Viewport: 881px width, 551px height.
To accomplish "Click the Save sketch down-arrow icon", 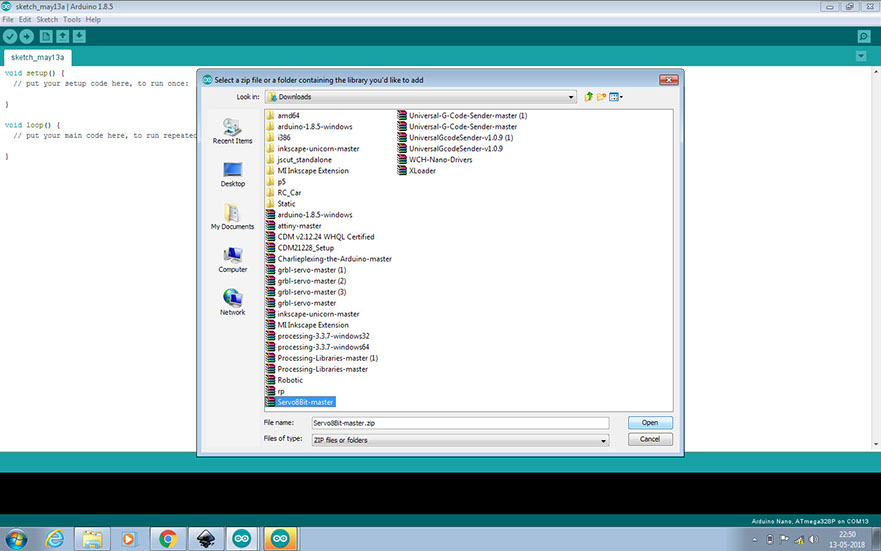I will click(x=79, y=37).
